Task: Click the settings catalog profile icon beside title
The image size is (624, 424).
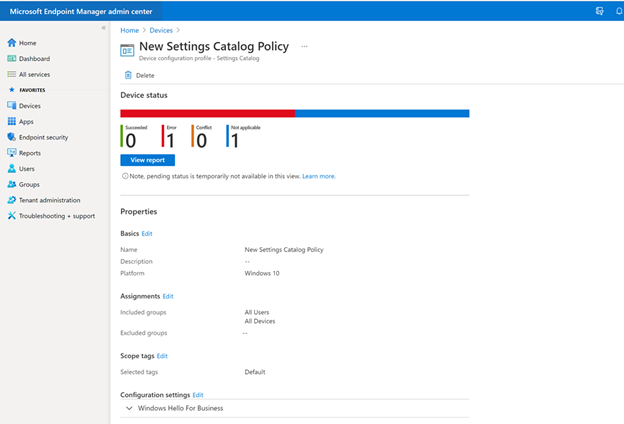Action: coord(127,51)
